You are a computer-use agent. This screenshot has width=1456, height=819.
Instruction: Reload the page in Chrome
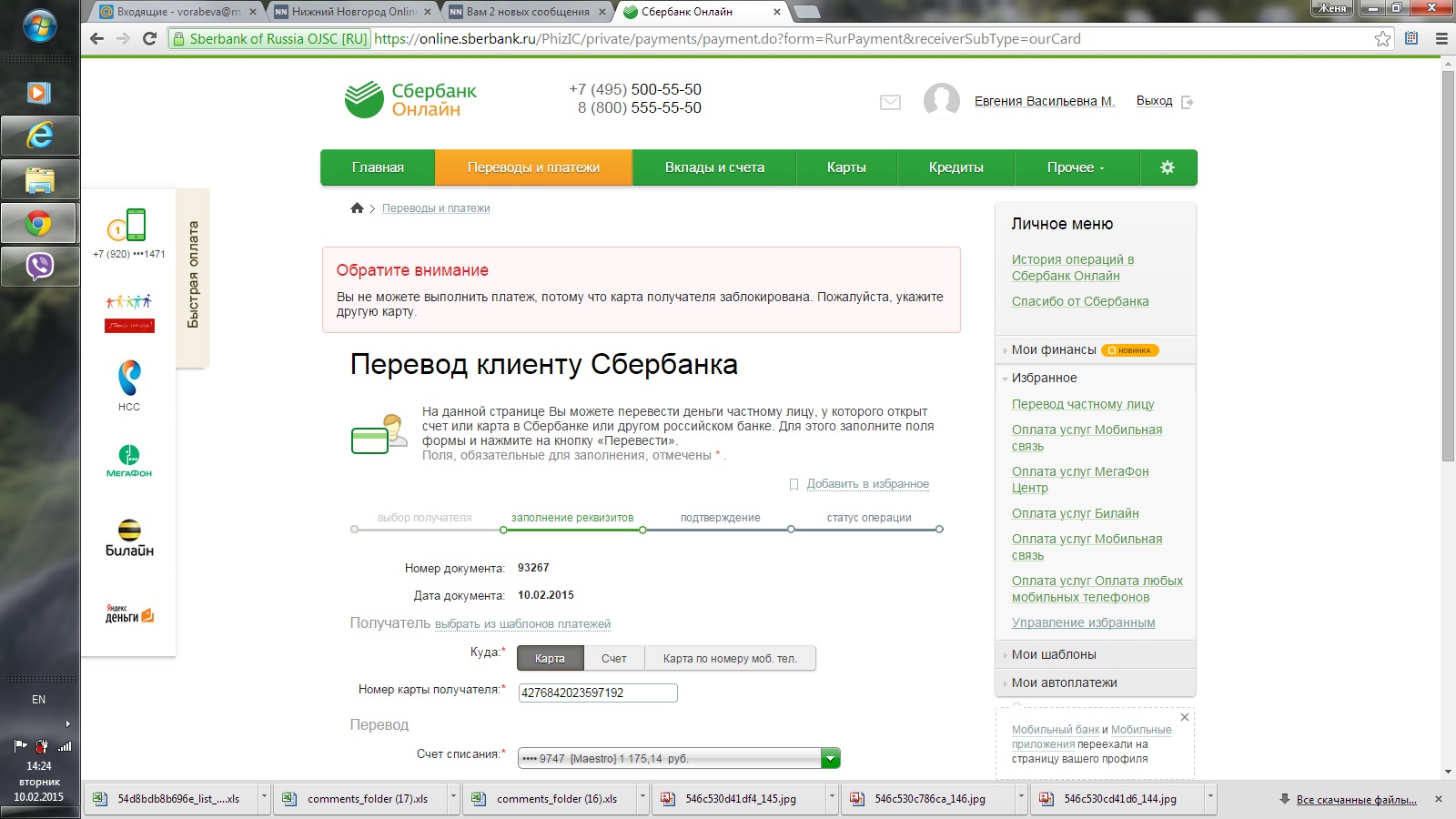tap(150, 38)
